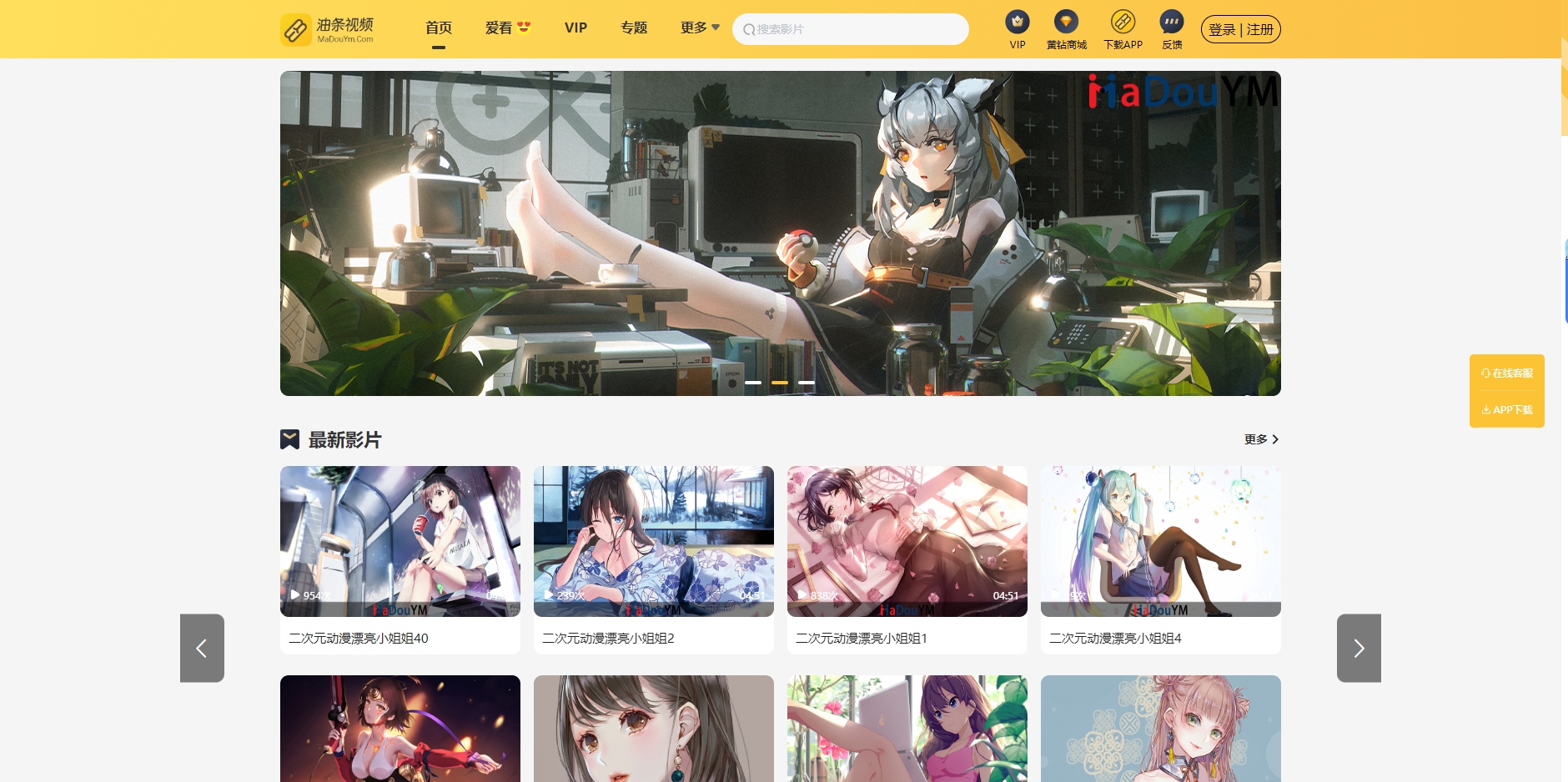Open the 专题 navigation tab
Image resolution: width=1568 pixels, height=782 pixels.
coord(634,28)
